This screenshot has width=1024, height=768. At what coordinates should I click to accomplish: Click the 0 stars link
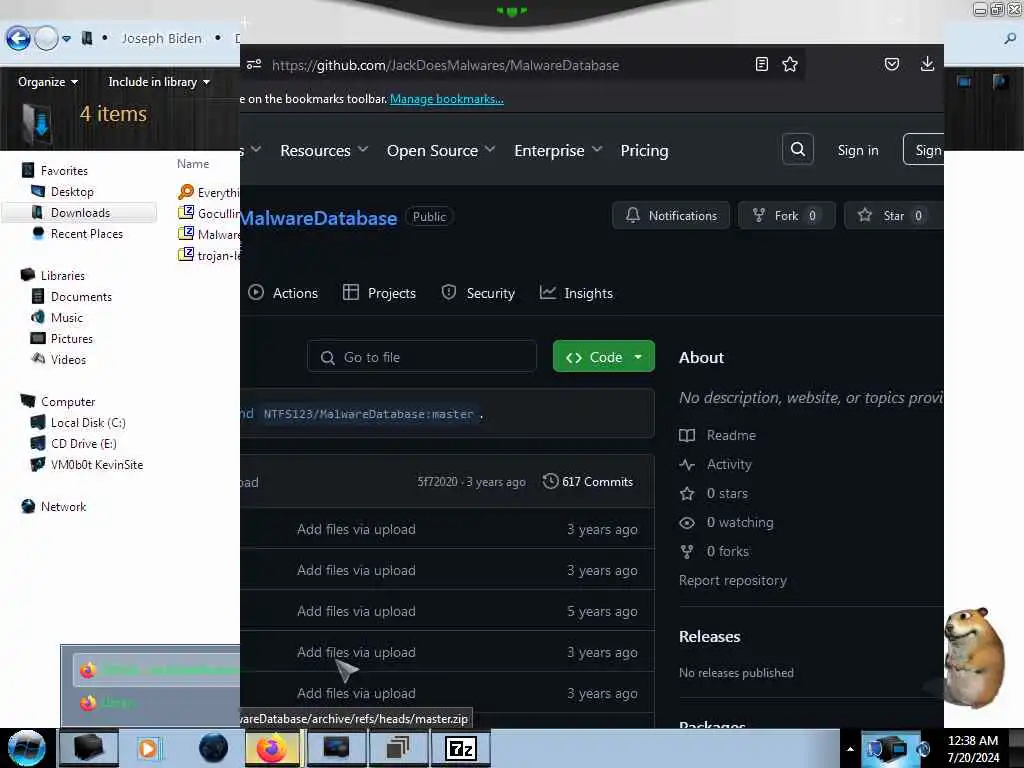click(714, 494)
